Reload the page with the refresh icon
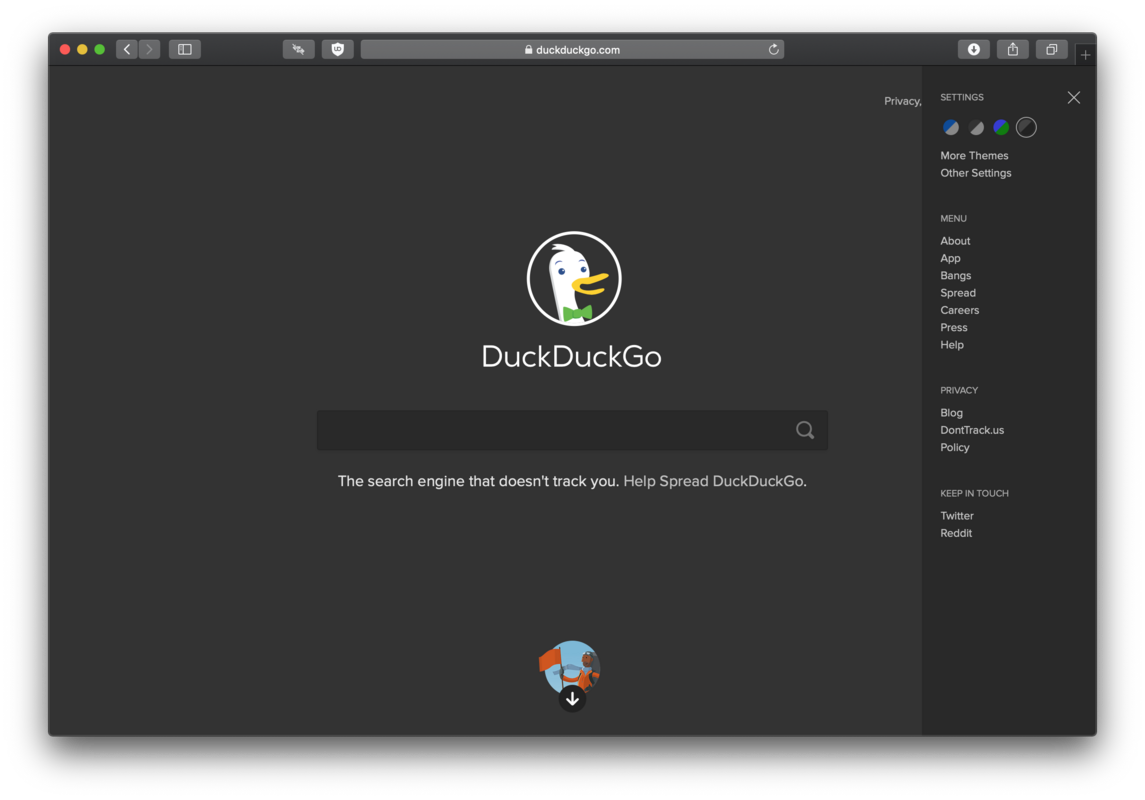 [773, 50]
